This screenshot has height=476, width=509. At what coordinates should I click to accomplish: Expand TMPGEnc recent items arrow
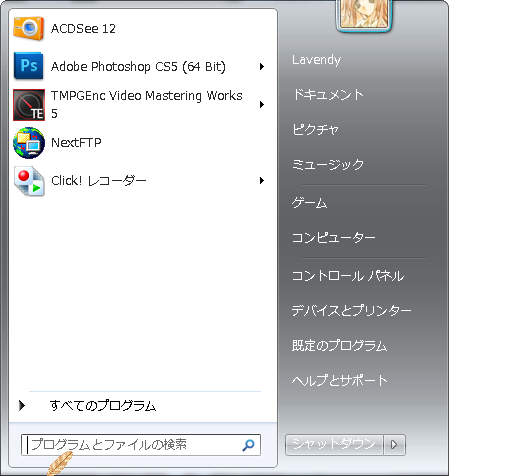coord(262,105)
